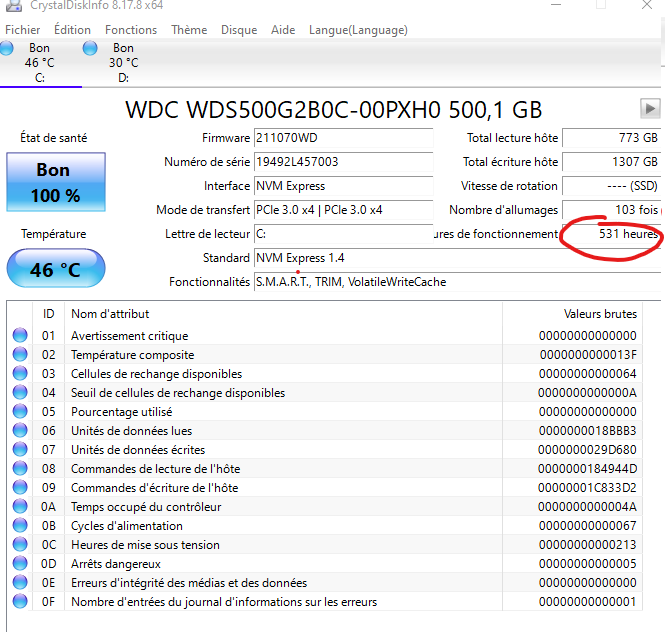Click the Fonctionnalités field with S.M.A.R.T., TRIM
The image size is (666, 632).
457,282
